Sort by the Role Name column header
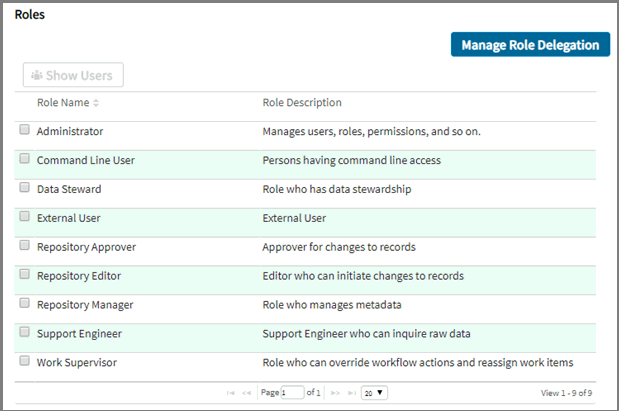 click(62, 103)
